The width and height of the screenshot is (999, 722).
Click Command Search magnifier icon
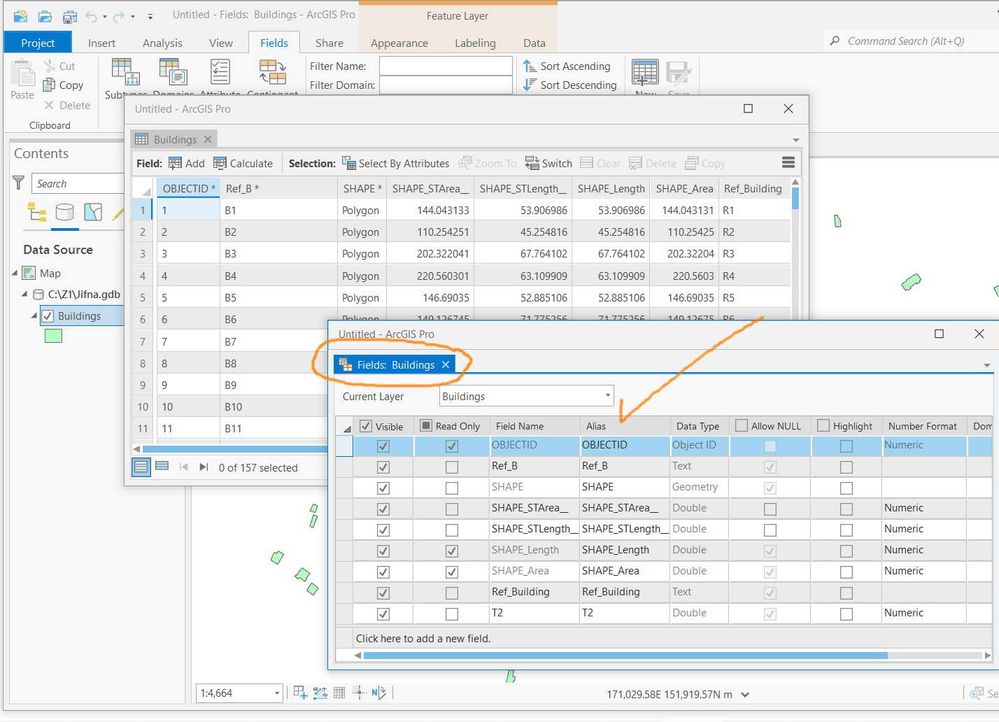[835, 41]
